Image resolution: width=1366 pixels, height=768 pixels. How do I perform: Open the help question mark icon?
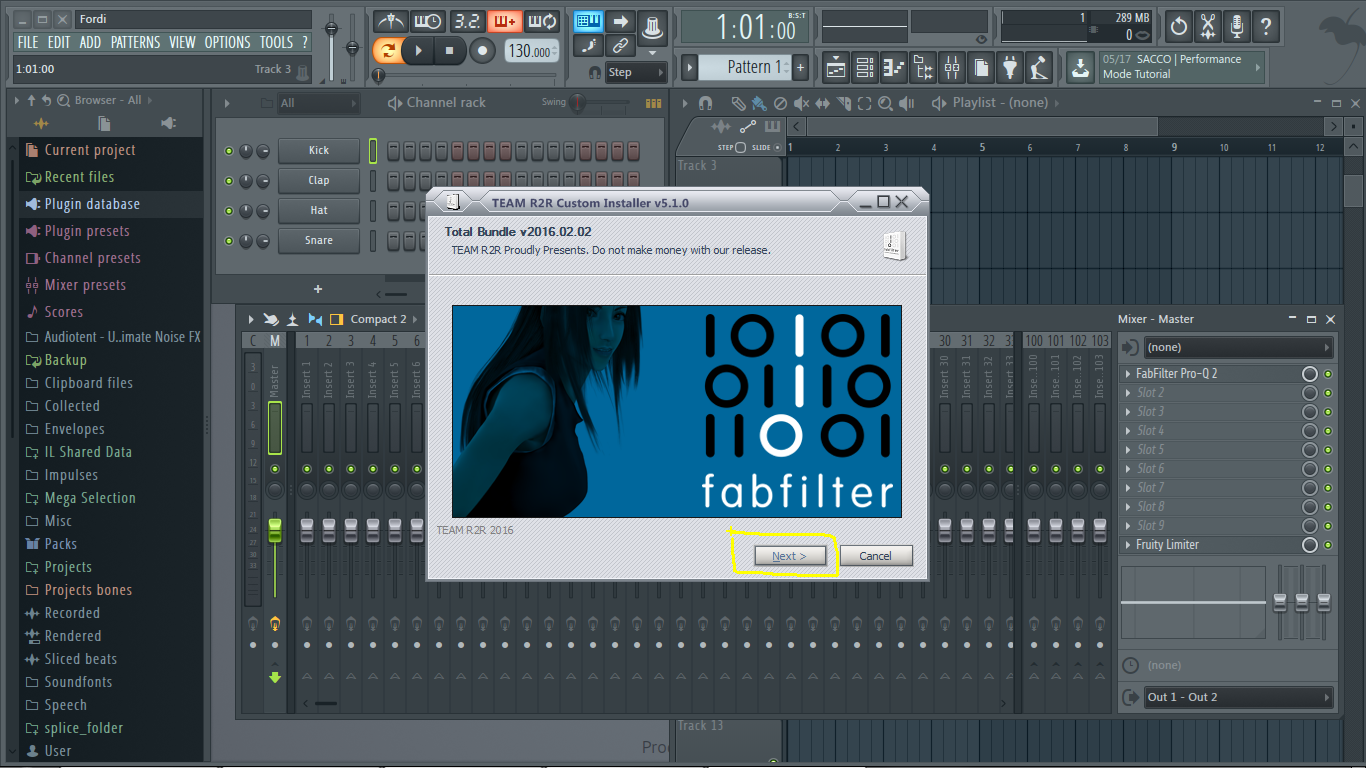coord(1266,26)
